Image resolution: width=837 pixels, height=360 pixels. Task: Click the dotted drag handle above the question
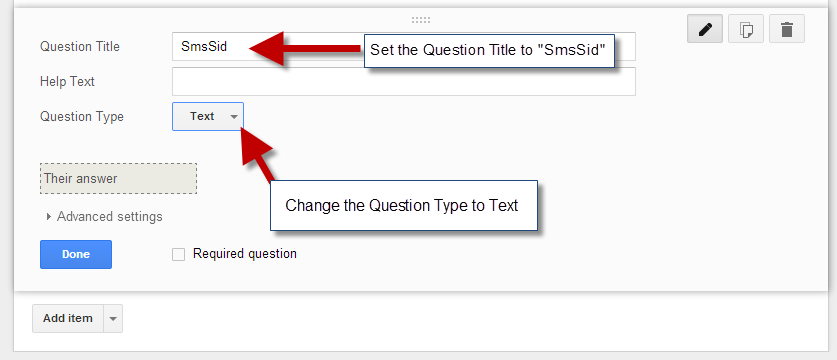point(421,20)
